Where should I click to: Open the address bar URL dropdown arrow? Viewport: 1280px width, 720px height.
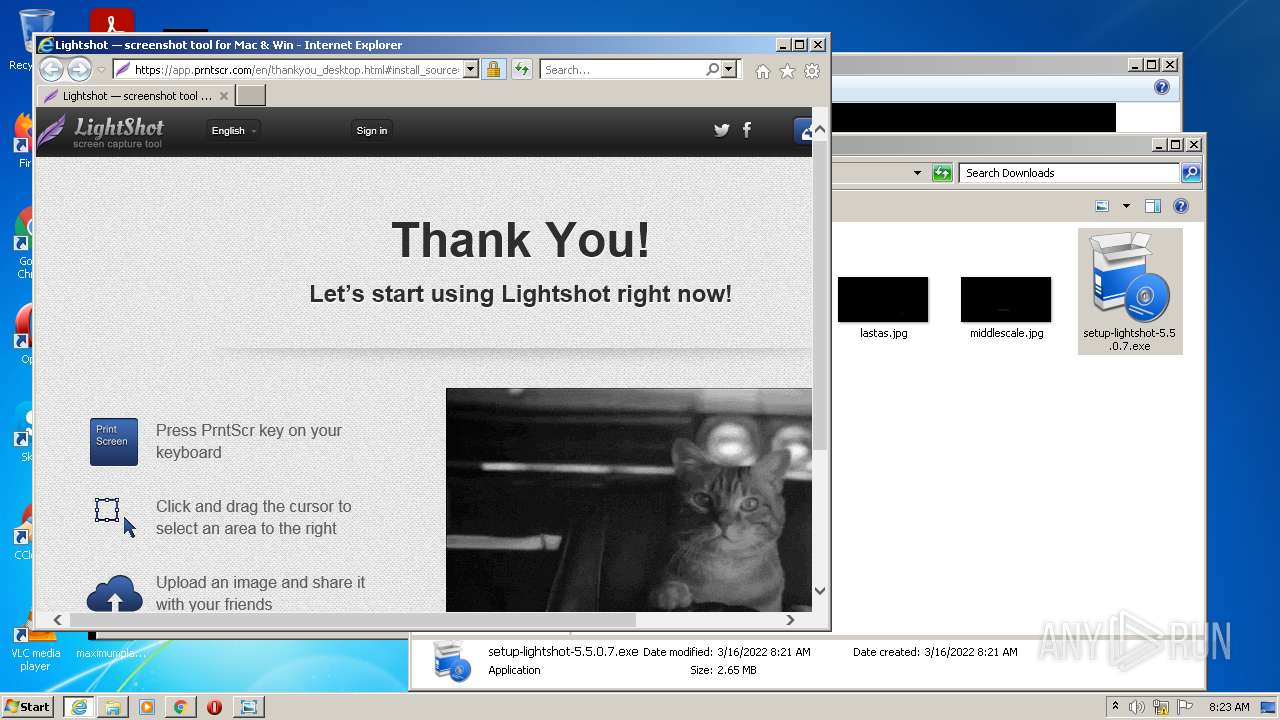470,70
